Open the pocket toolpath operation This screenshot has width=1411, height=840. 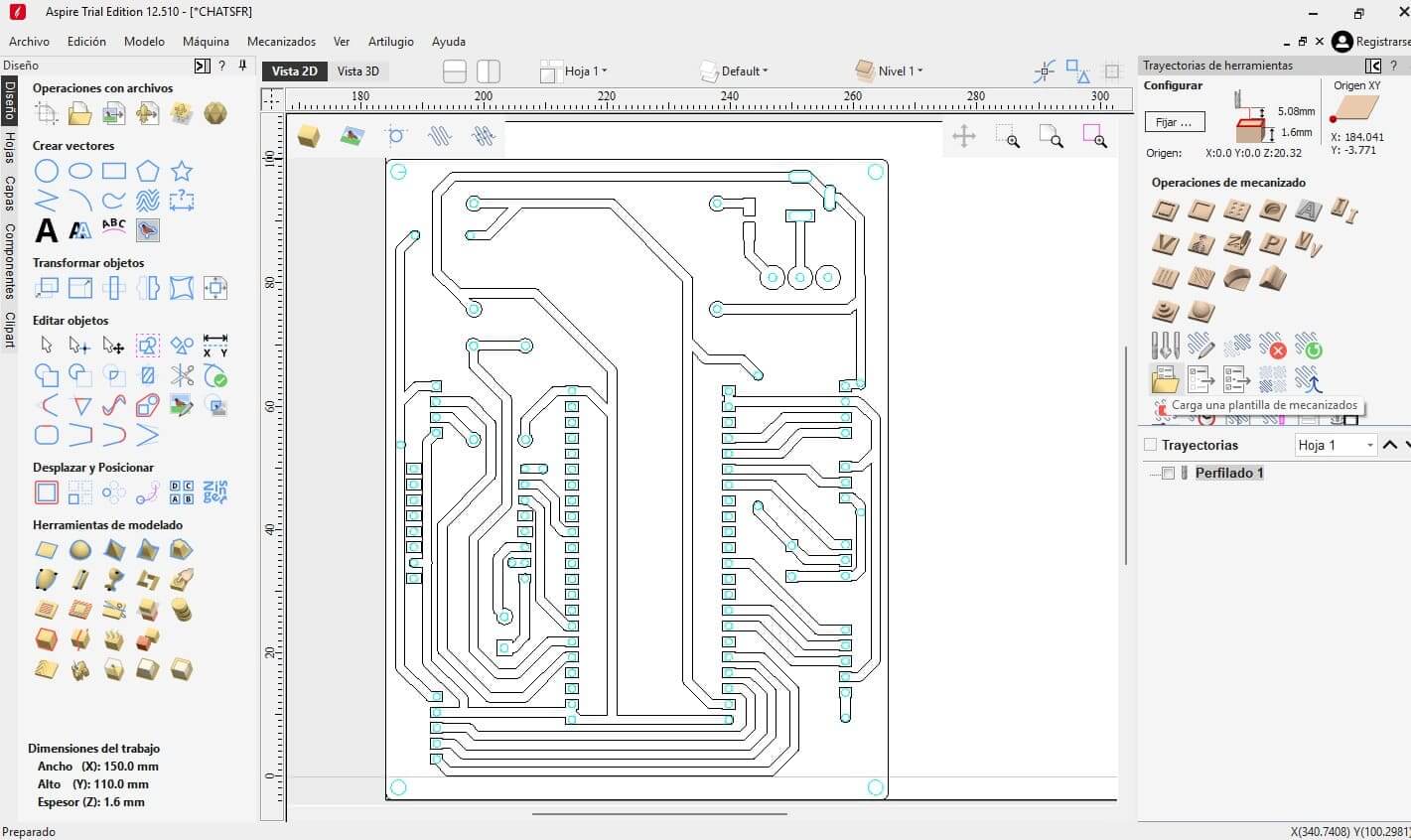[x=1201, y=210]
